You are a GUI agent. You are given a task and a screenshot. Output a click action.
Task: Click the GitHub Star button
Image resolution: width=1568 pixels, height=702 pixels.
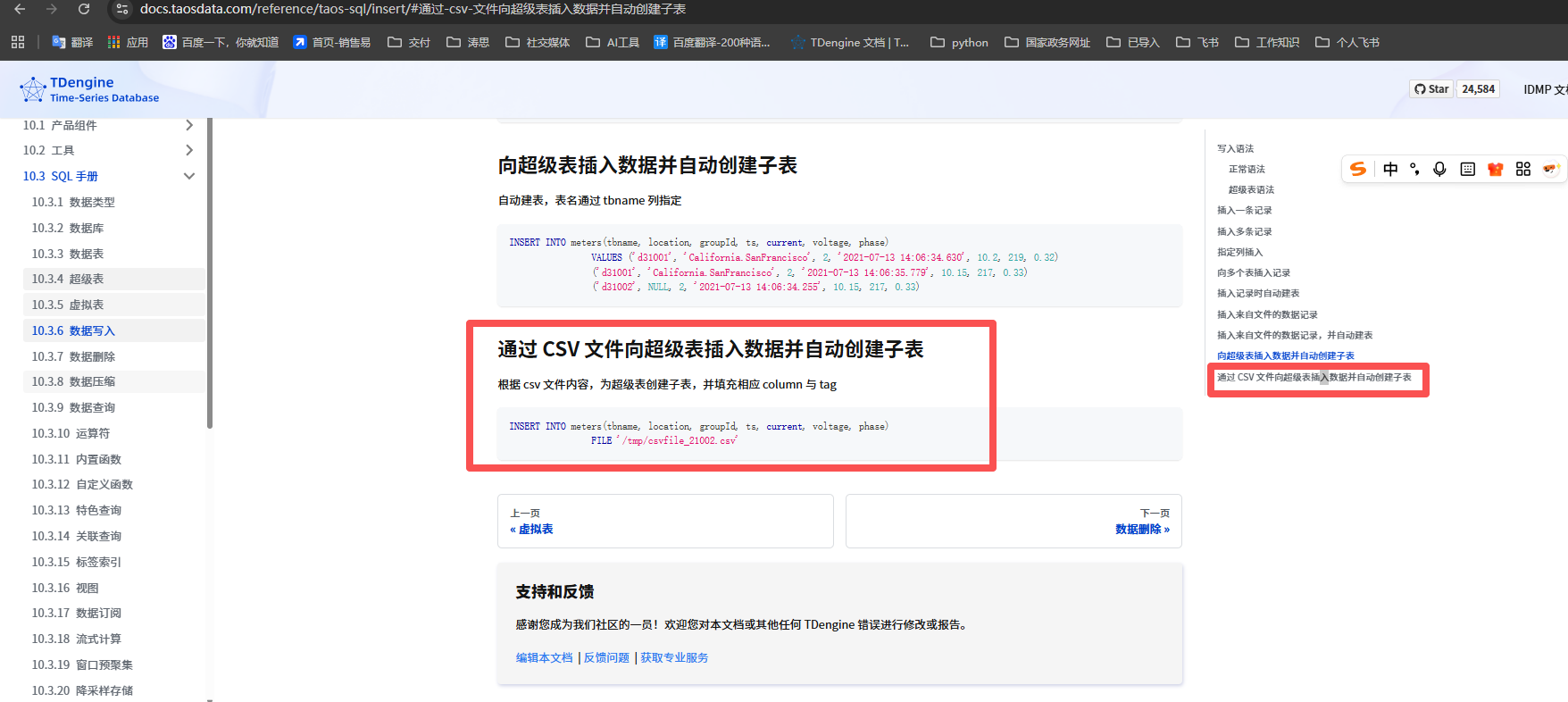coord(1431,89)
